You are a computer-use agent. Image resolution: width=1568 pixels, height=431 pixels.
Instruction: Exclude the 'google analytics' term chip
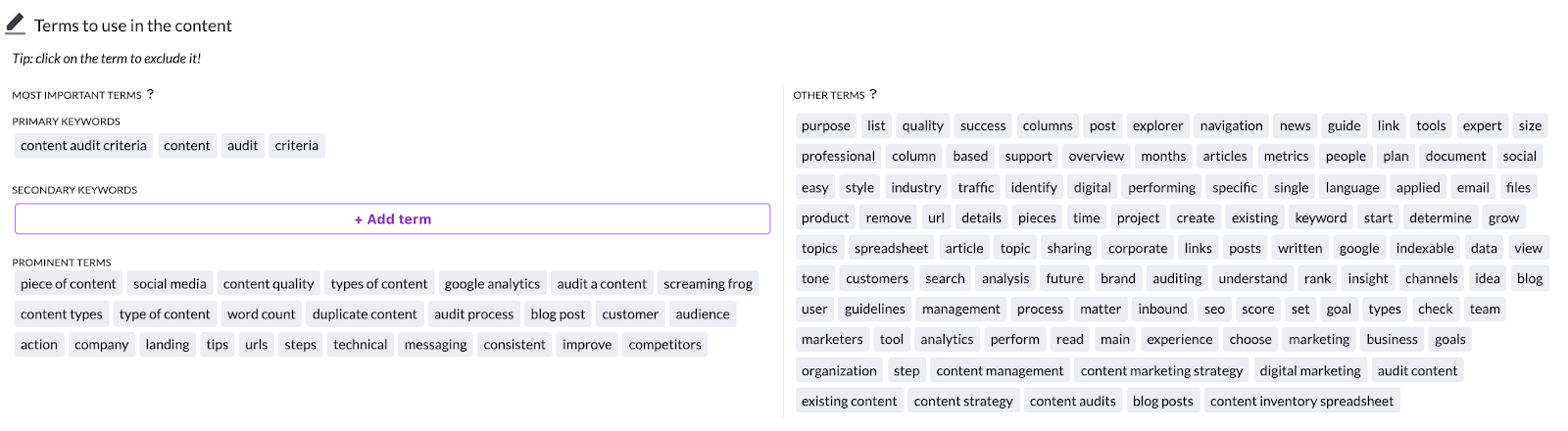tap(492, 284)
